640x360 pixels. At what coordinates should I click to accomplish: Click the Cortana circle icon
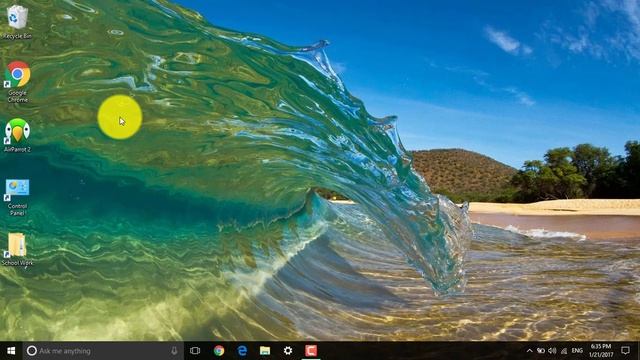tap(31, 351)
